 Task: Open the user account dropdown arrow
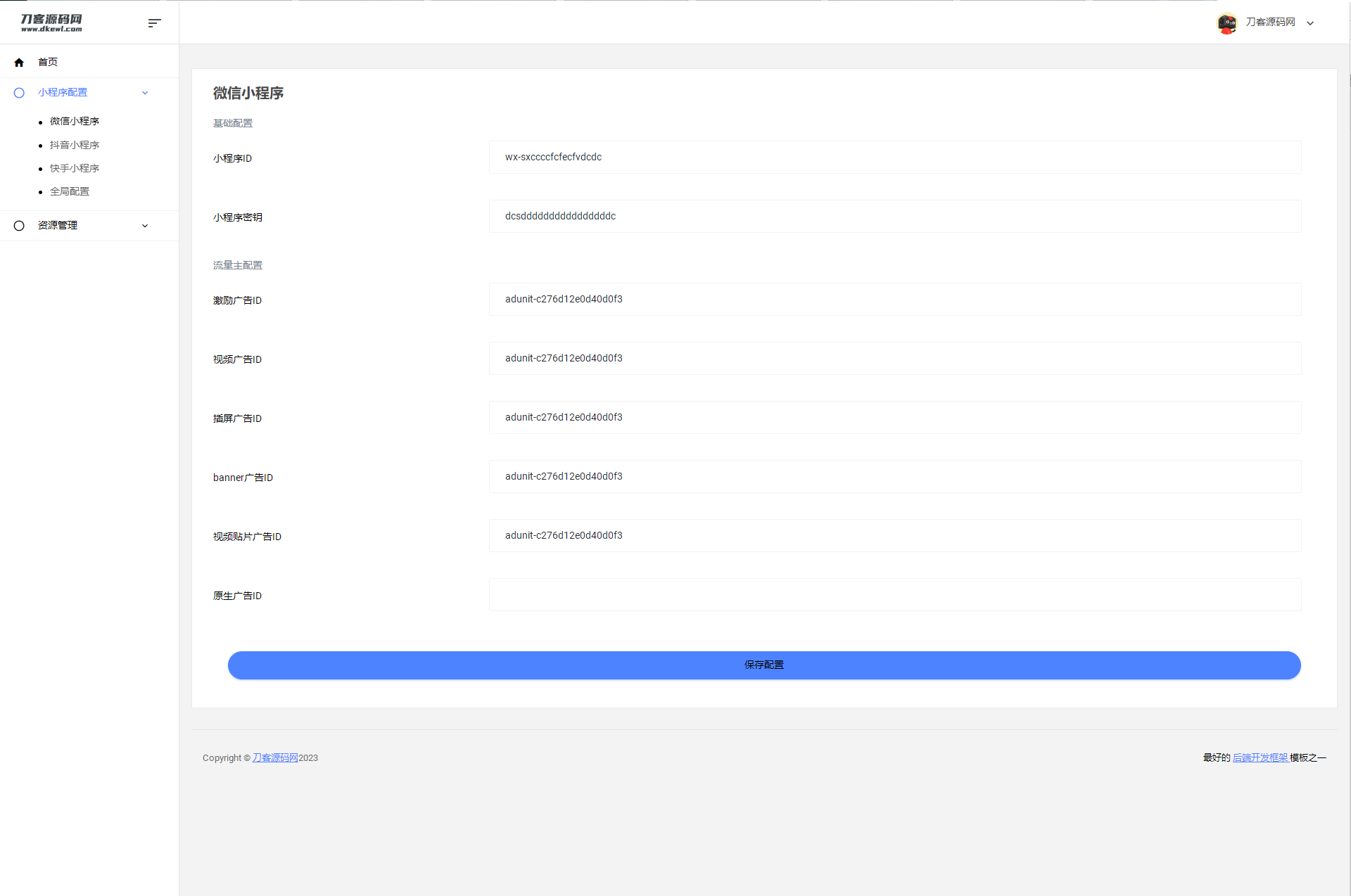click(1310, 23)
